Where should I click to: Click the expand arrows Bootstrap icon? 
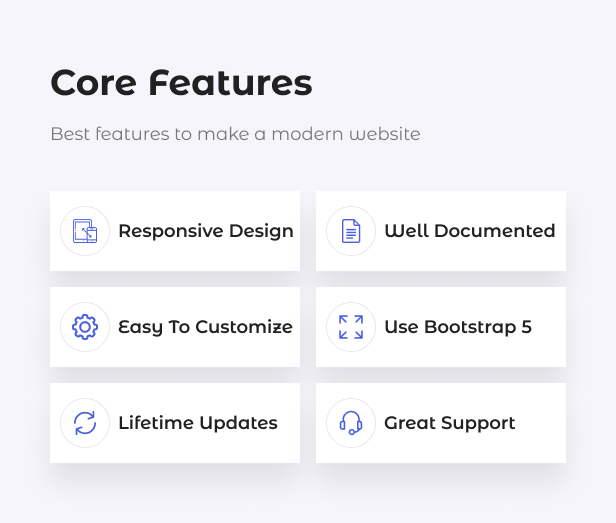click(351, 327)
